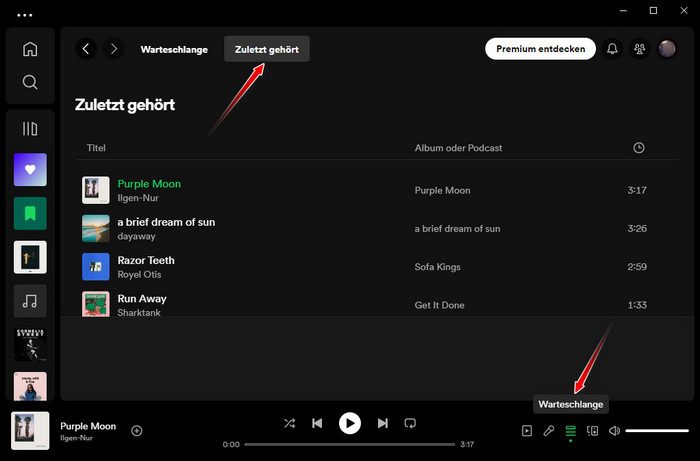Open Razor Teeth track
The image size is (700, 461).
click(x=146, y=260)
